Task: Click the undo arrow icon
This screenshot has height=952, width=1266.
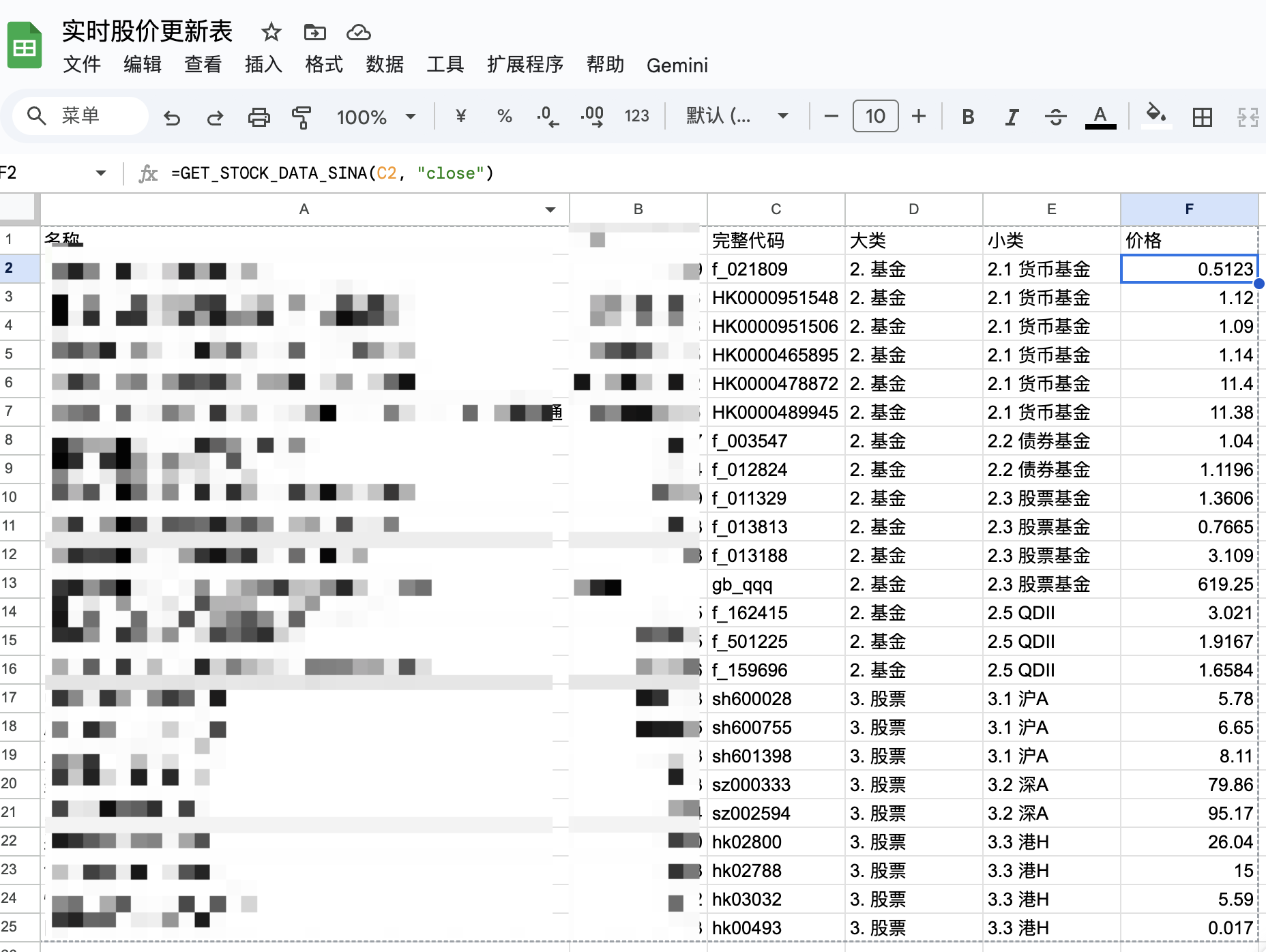Action: [172, 117]
